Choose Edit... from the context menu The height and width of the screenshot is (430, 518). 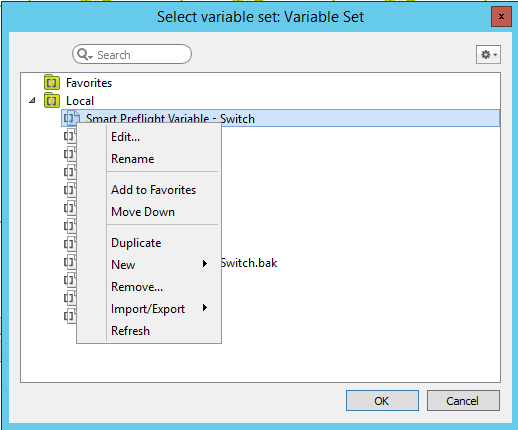point(125,137)
